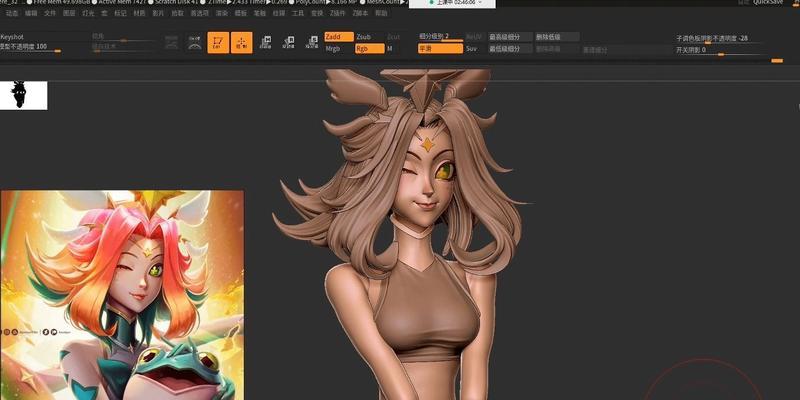Enable Mrgb paint mode
Screen dimensions: 800x400
pyautogui.click(x=333, y=49)
